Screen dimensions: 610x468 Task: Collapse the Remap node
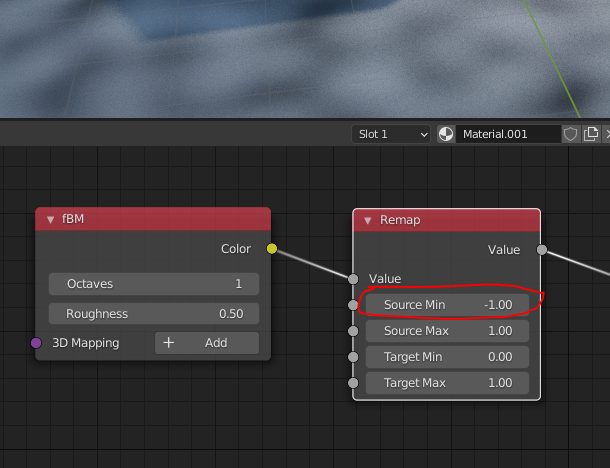pyautogui.click(x=368, y=220)
